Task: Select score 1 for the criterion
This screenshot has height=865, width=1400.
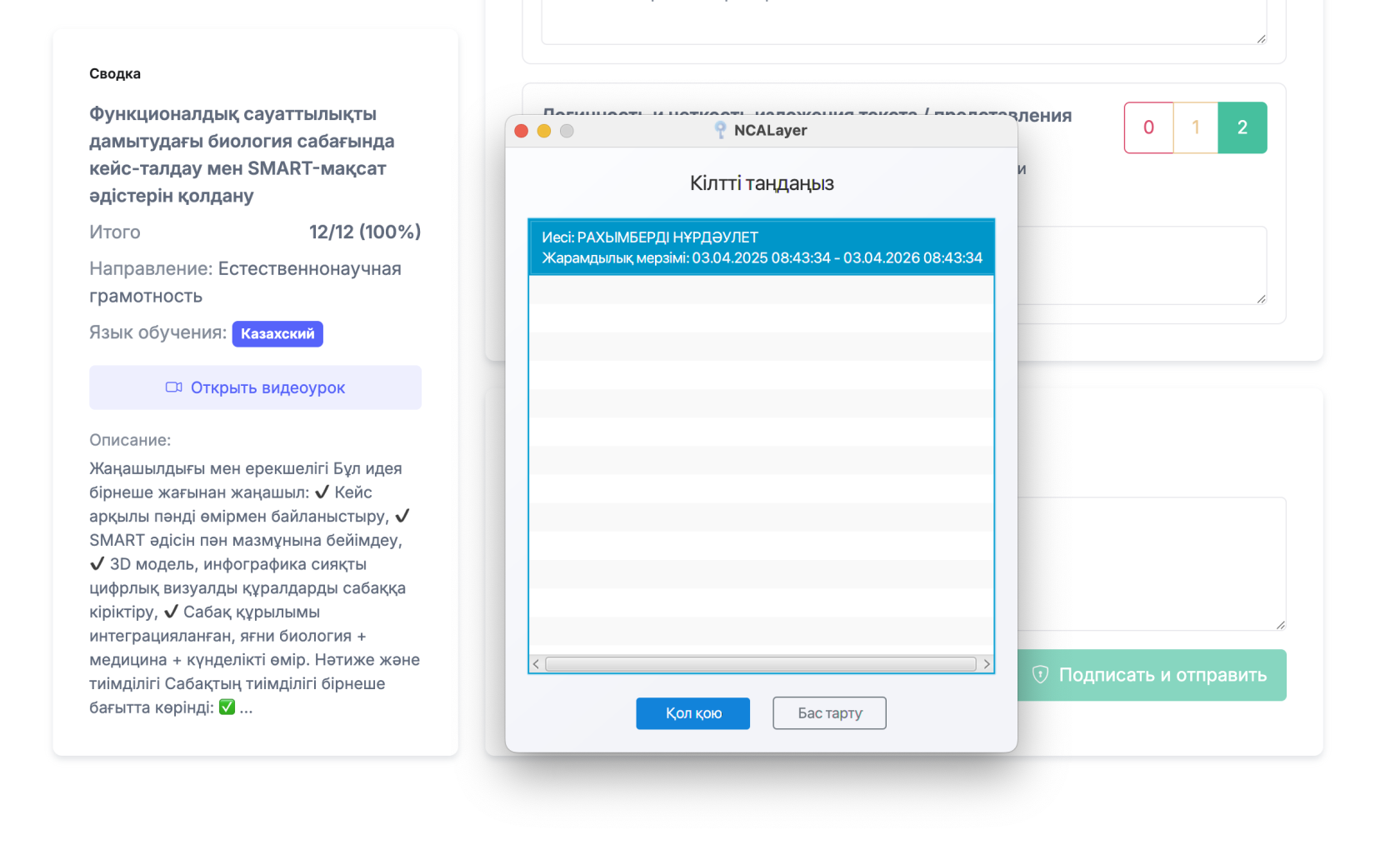Action: pos(1196,127)
